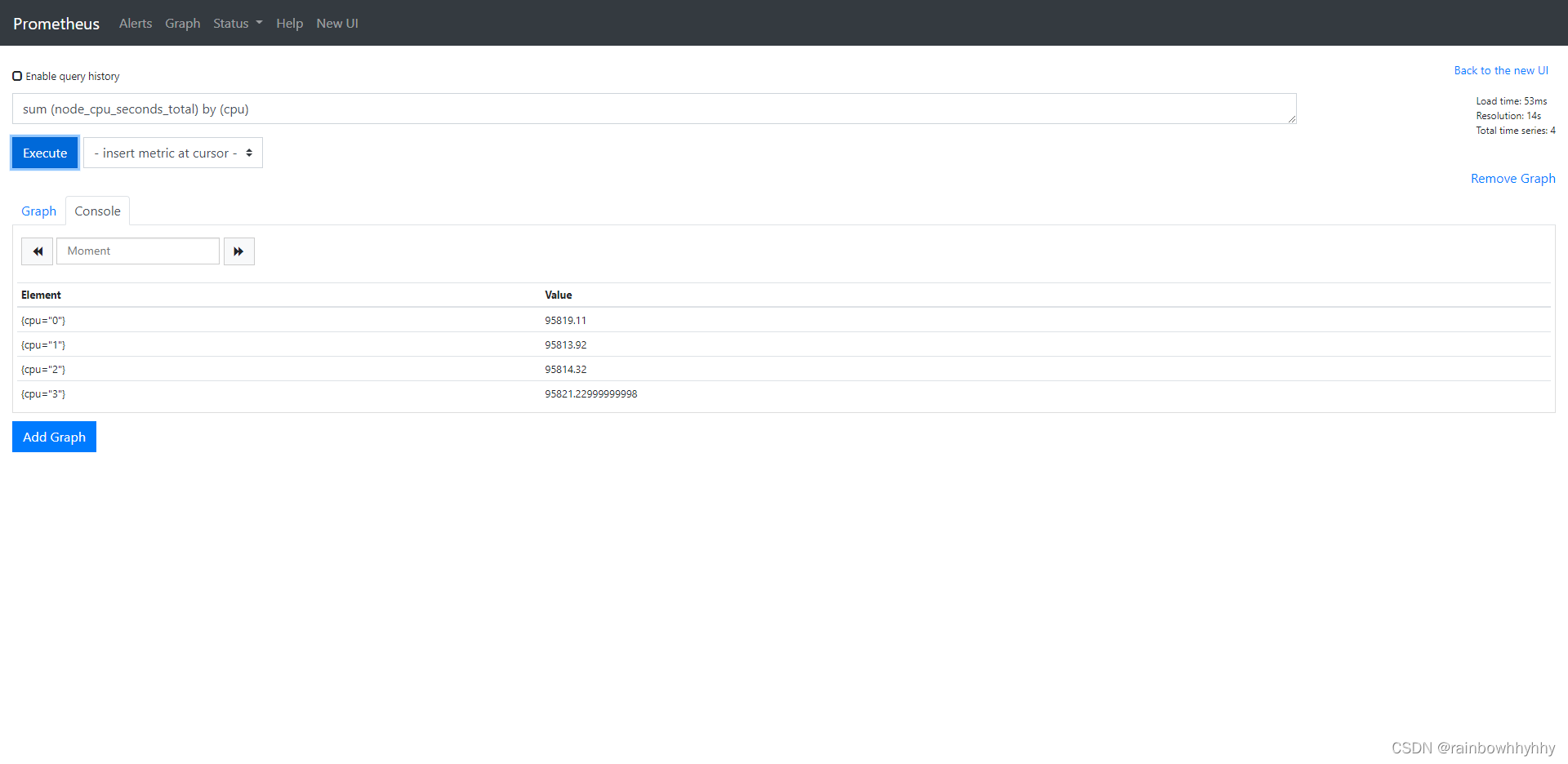1568x764 pixels.
Task: Expand the Status menu in navbar
Action: coord(238,23)
